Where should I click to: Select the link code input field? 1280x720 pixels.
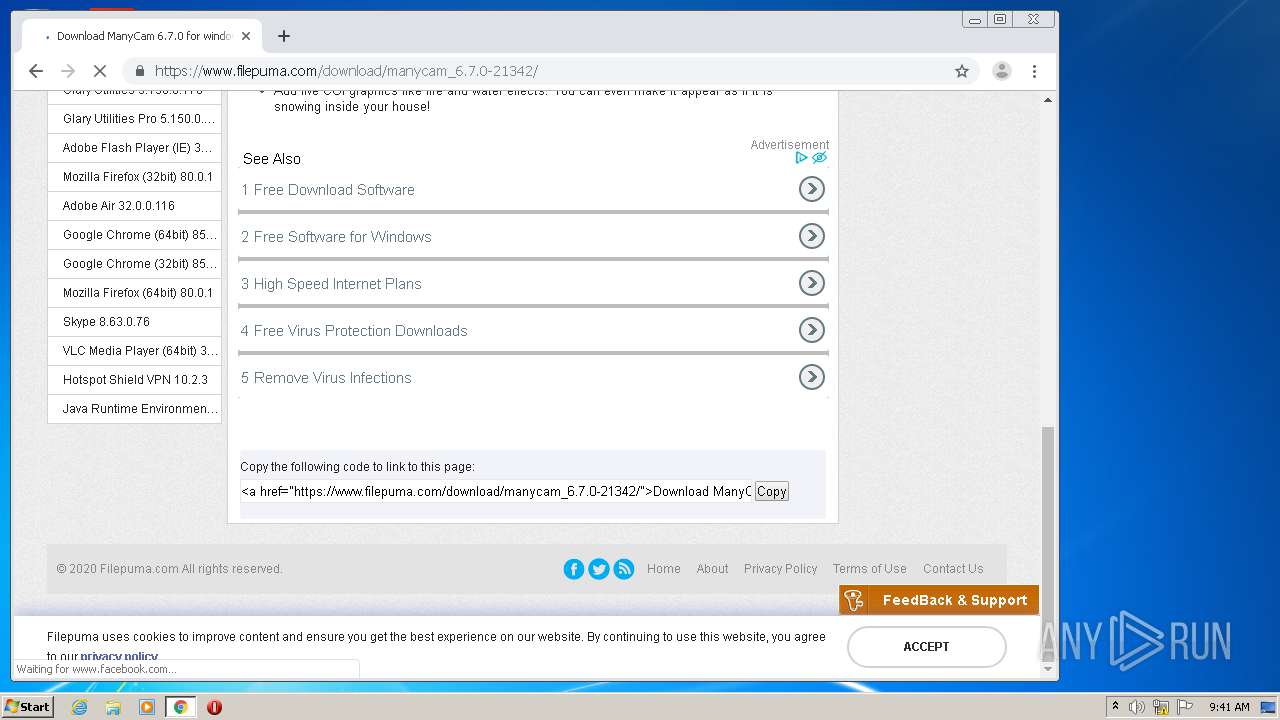pos(496,491)
